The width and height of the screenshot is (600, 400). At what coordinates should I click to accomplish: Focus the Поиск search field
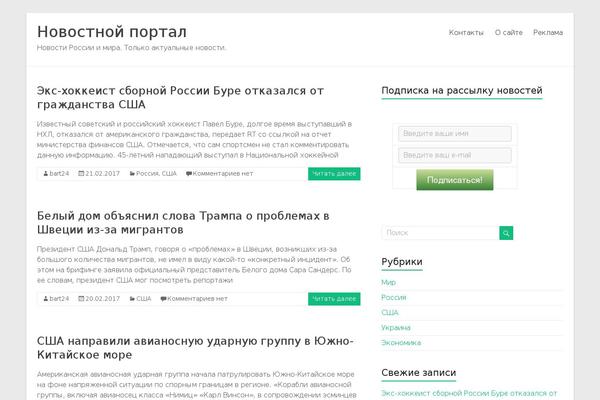[x=440, y=233]
